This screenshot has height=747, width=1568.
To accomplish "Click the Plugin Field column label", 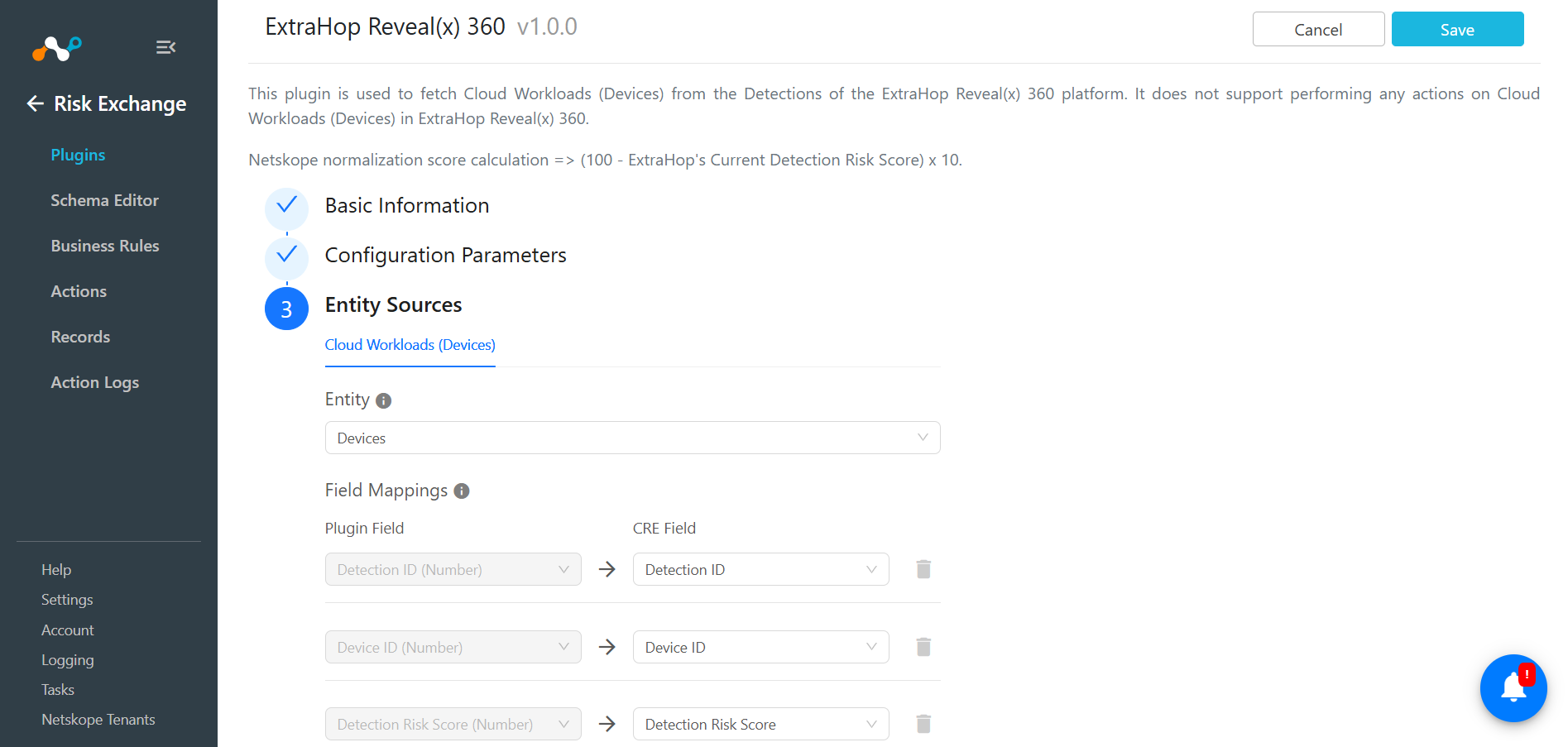I will click(x=364, y=528).
